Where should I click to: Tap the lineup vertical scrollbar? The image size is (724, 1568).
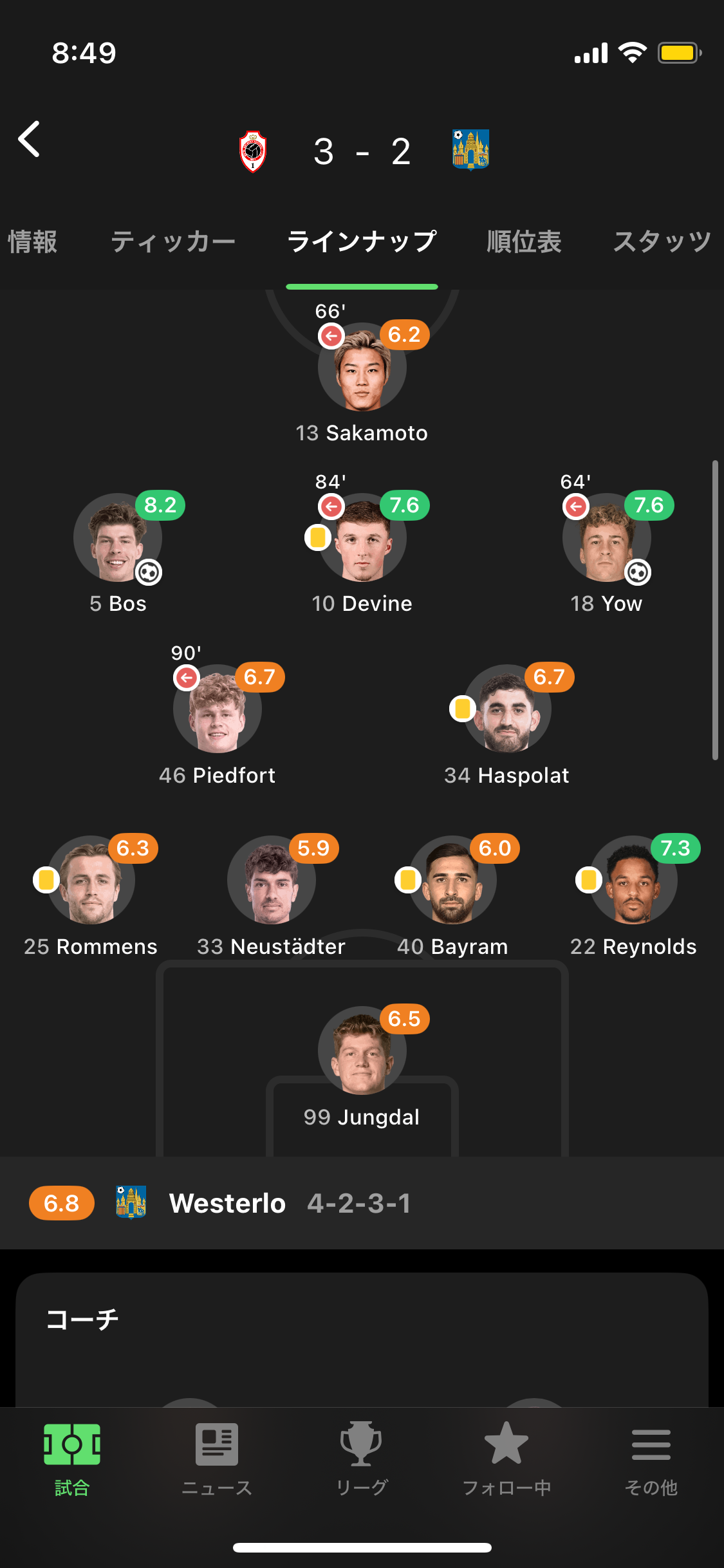714,610
